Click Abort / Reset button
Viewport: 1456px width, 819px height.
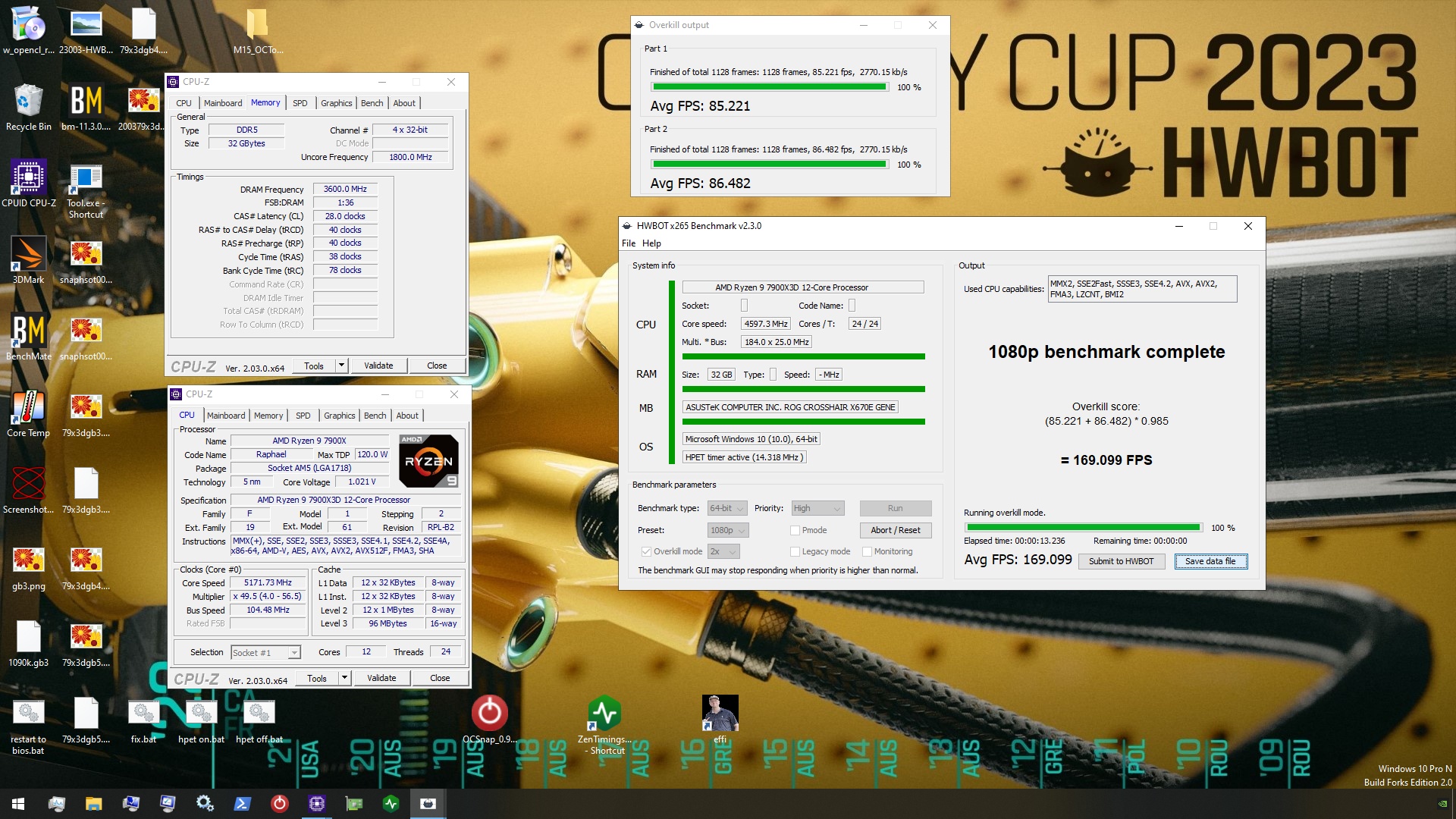tap(895, 530)
